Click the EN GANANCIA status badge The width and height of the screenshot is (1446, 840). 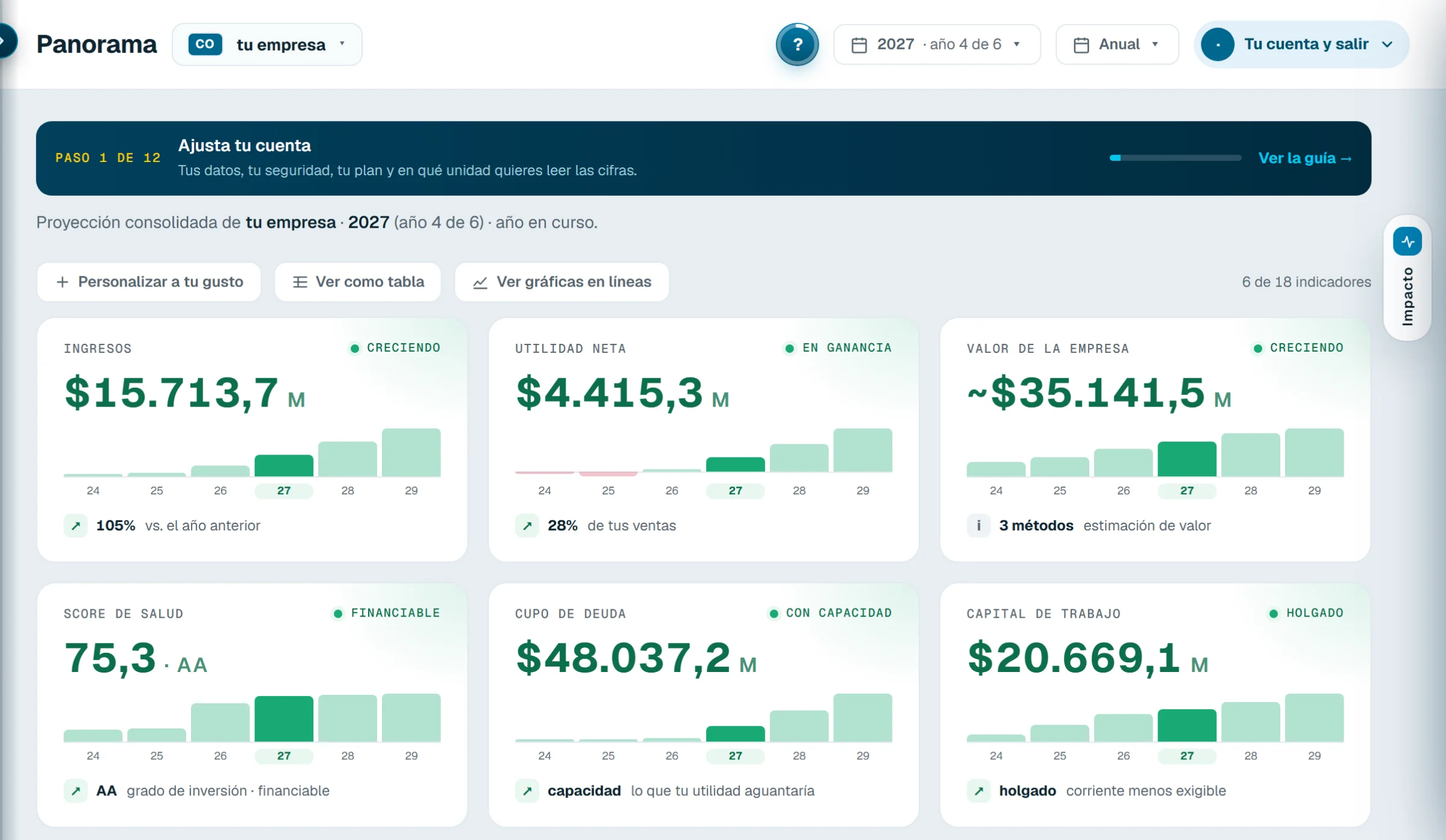838,348
